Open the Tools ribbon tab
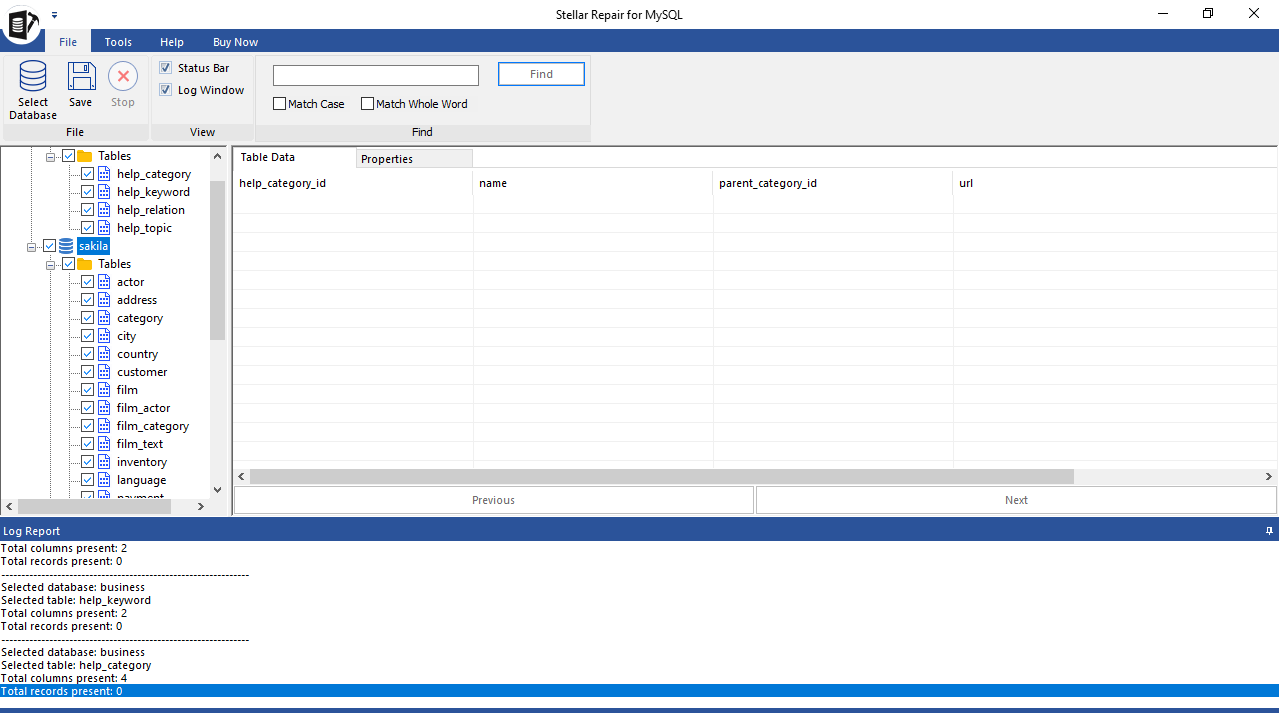The width and height of the screenshot is (1279, 713). [x=118, y=42]
